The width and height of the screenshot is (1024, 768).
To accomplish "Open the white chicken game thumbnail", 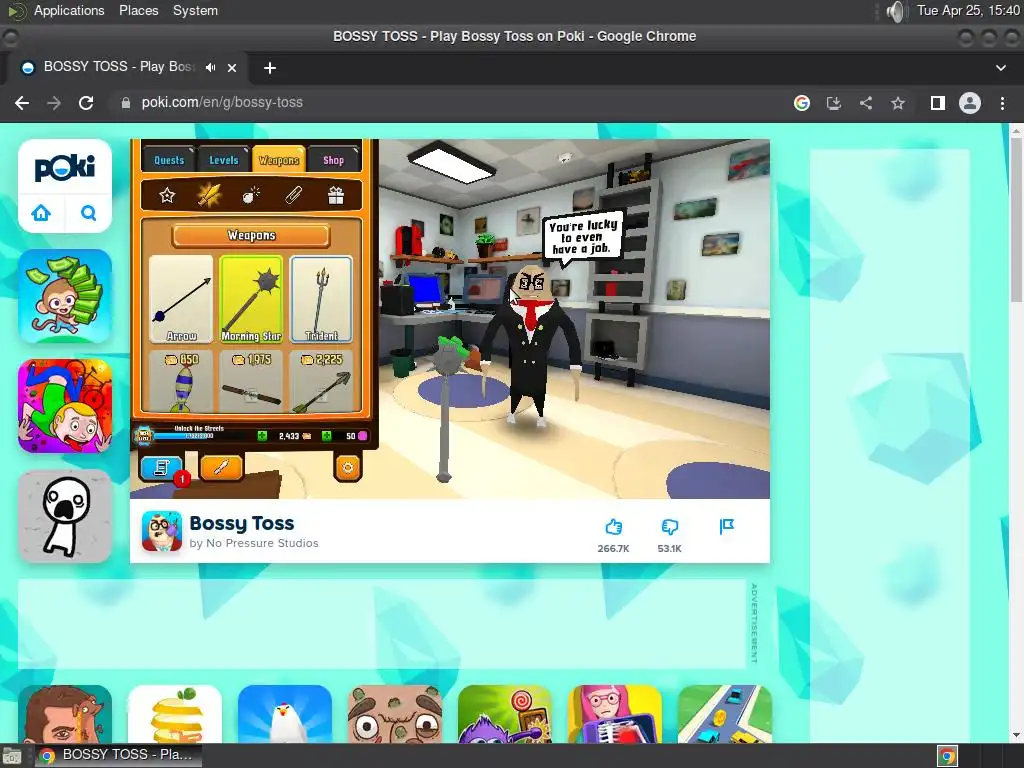I will tap(285, 714).
